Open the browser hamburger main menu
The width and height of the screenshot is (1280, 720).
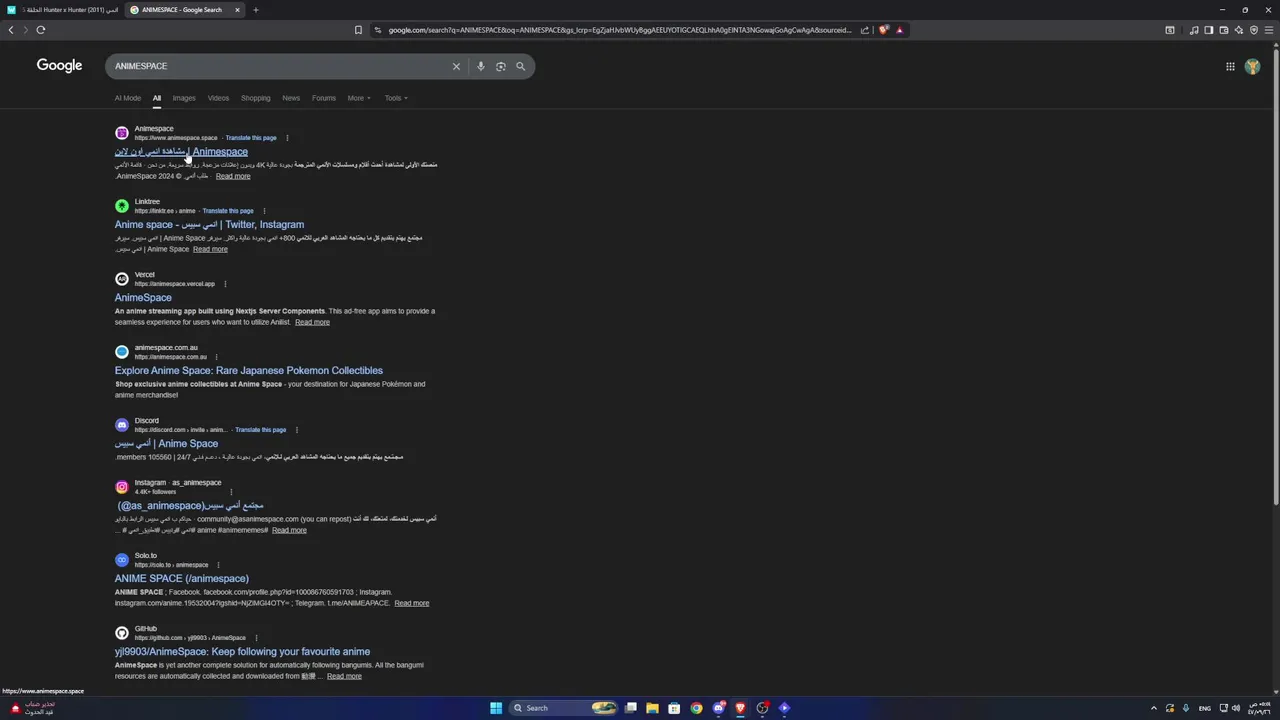[1269, 30]
